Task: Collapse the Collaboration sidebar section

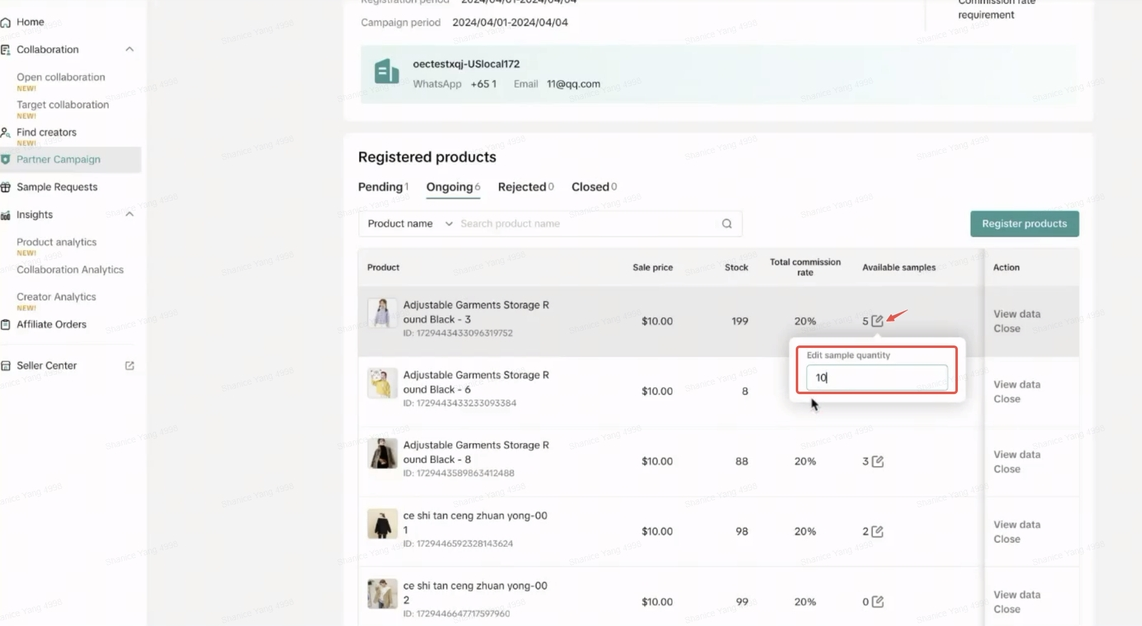Action: pyautogui.click(x=129, y=50)
